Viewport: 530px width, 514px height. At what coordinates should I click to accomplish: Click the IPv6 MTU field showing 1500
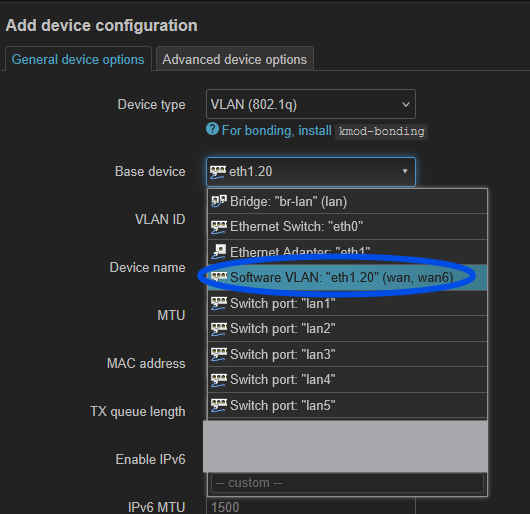[311, 507]
